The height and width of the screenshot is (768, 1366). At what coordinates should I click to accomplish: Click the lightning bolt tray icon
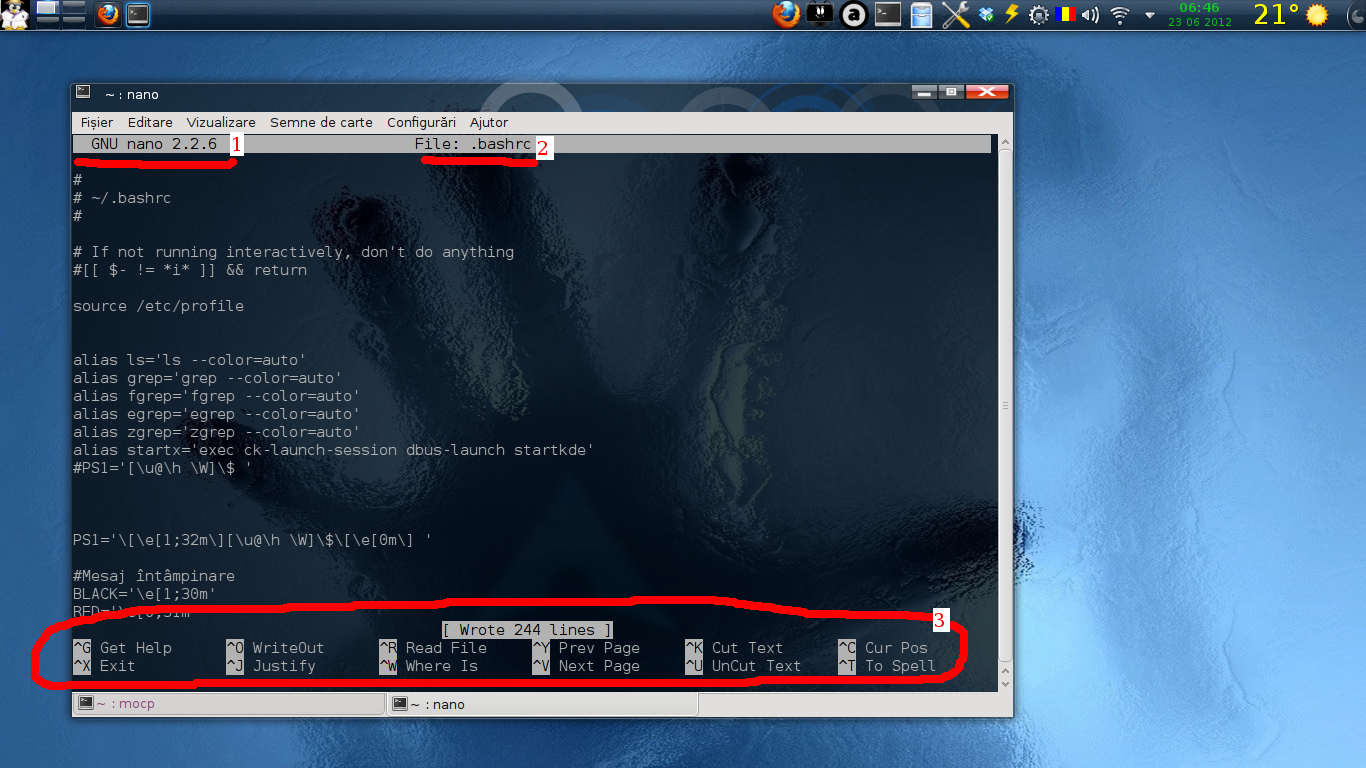pos(1011,15)
